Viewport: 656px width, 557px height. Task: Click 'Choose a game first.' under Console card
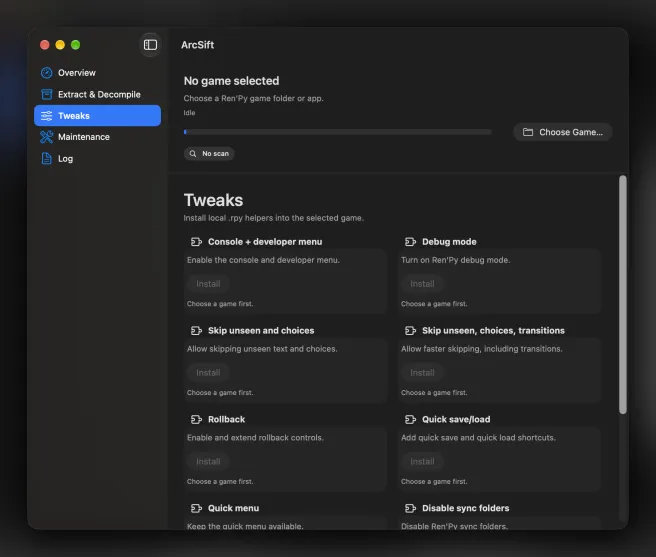[220, 304]
